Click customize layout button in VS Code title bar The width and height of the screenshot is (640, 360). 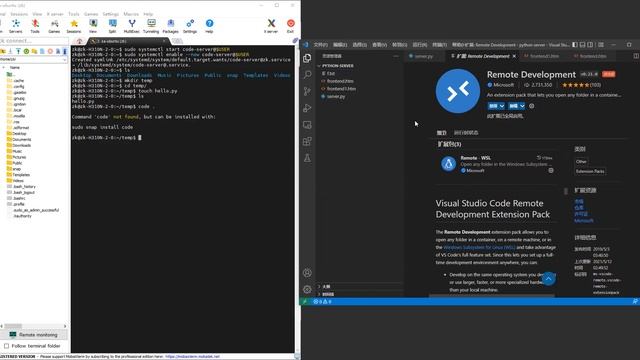(601, 45)
